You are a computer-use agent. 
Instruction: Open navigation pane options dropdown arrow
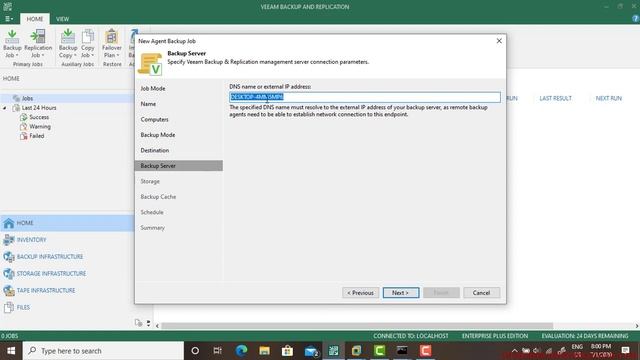pyautogui.click(x=148, y=323)
